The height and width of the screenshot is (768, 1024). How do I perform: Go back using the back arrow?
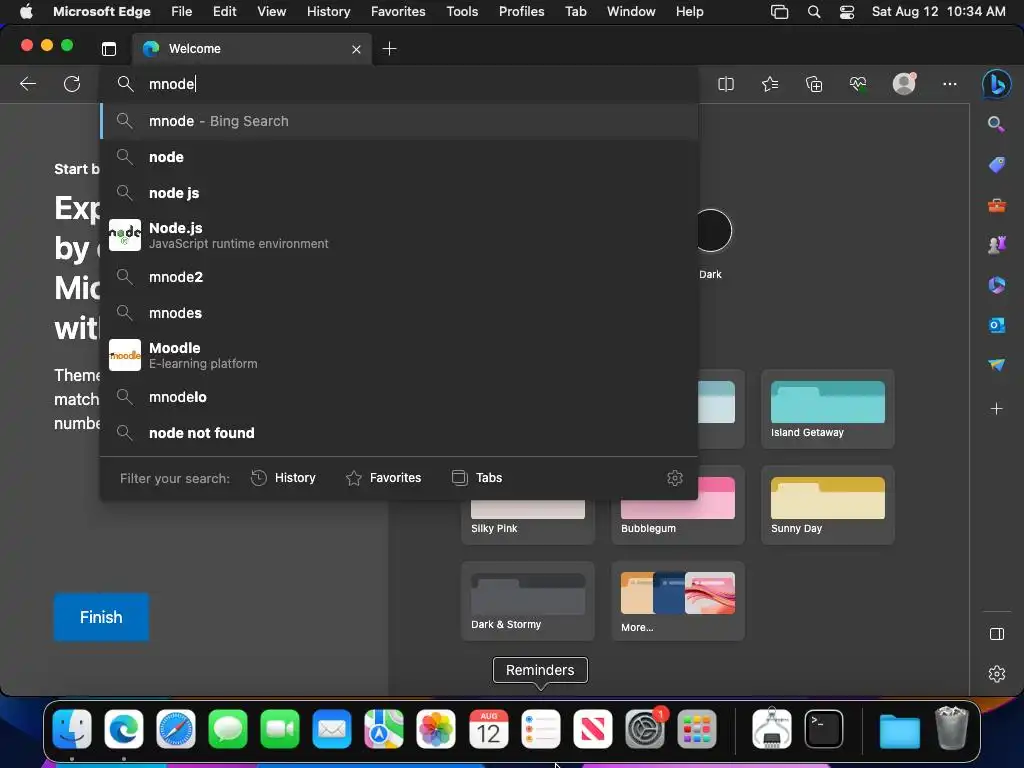click(x=27, y=84)
